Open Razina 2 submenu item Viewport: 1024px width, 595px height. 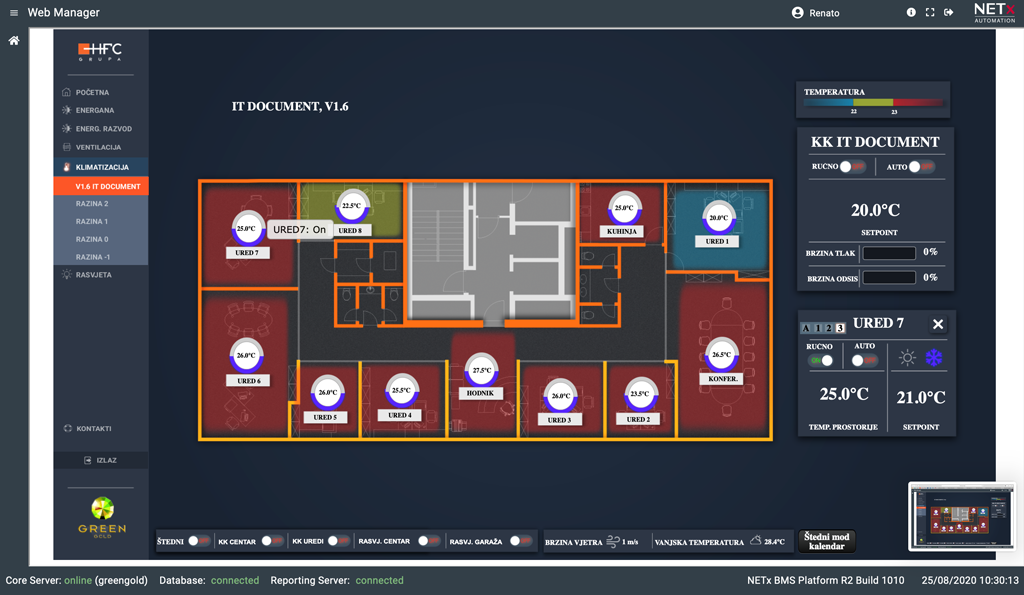tap(92, 203)
